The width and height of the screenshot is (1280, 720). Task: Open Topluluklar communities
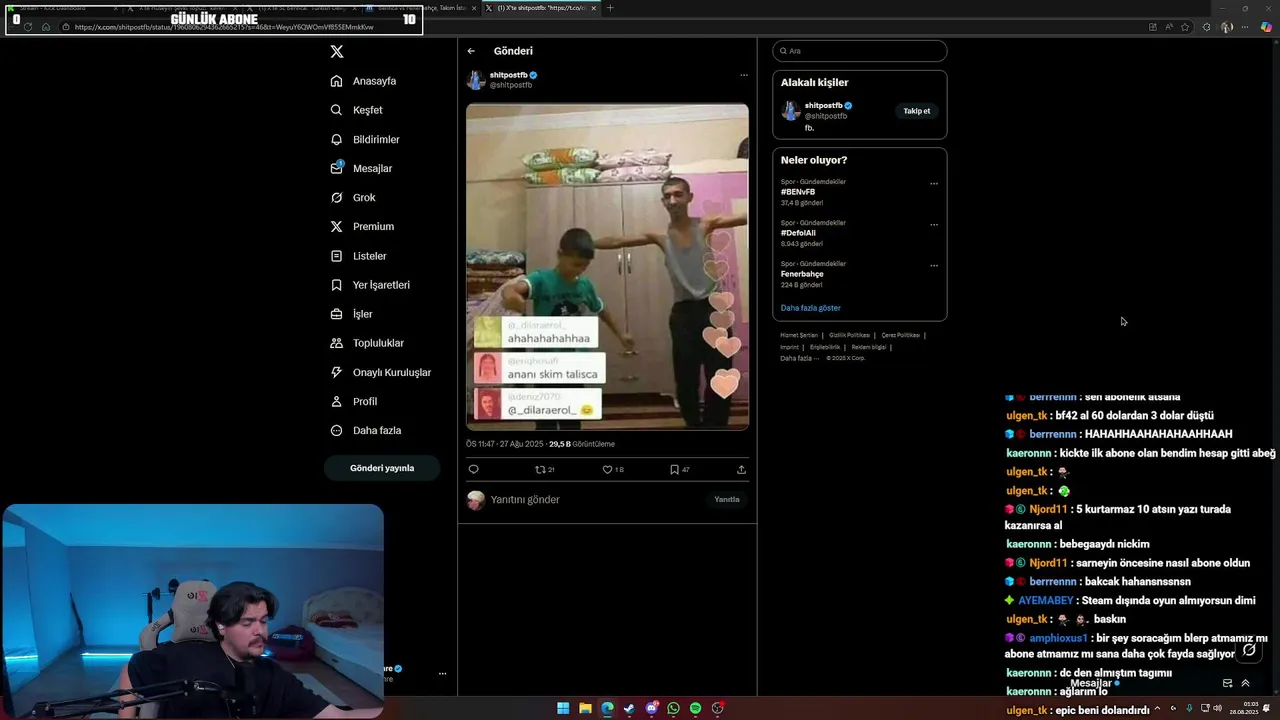coord(367,343)
